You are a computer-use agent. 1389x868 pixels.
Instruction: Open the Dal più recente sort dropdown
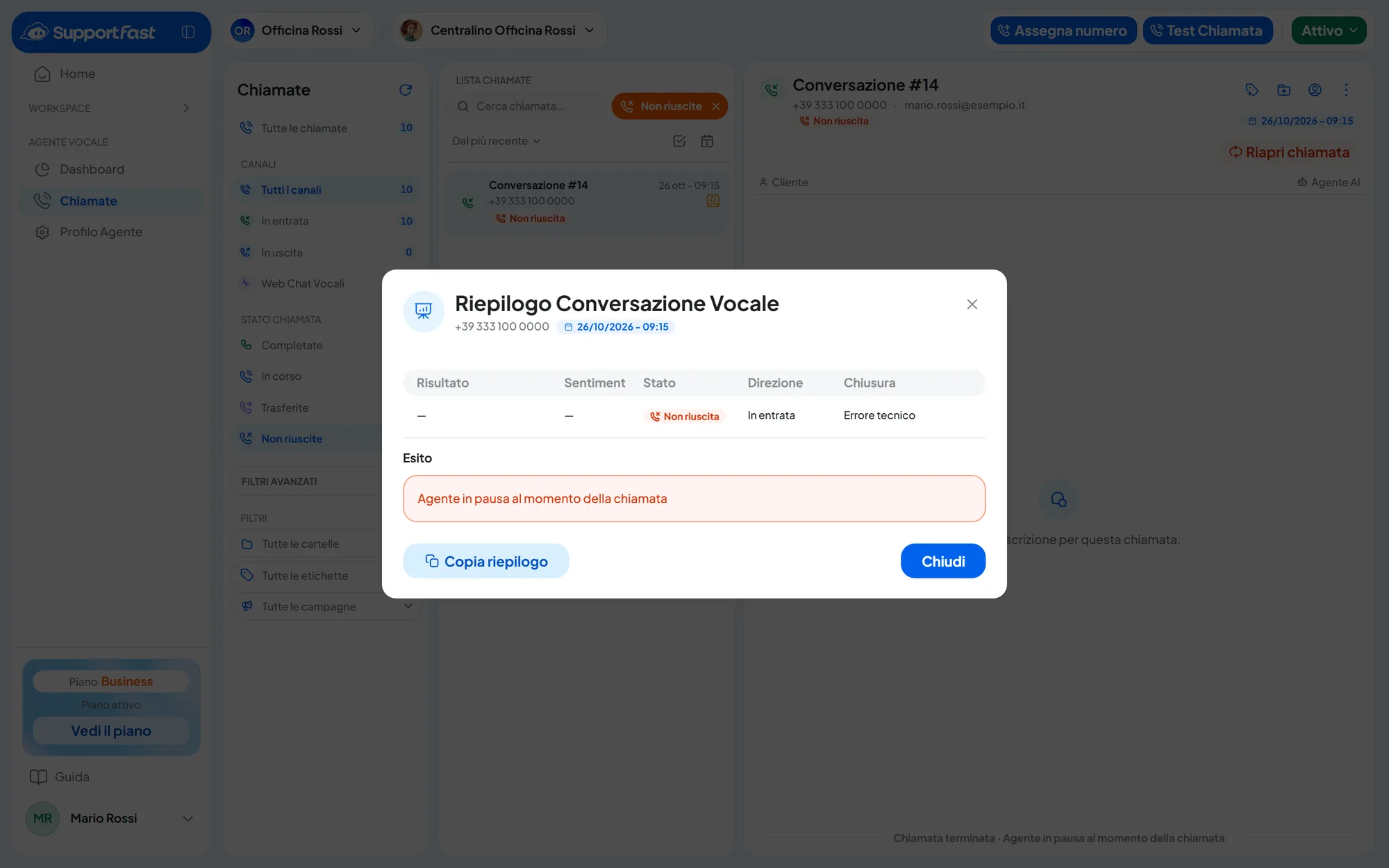(x=496, y=141)
